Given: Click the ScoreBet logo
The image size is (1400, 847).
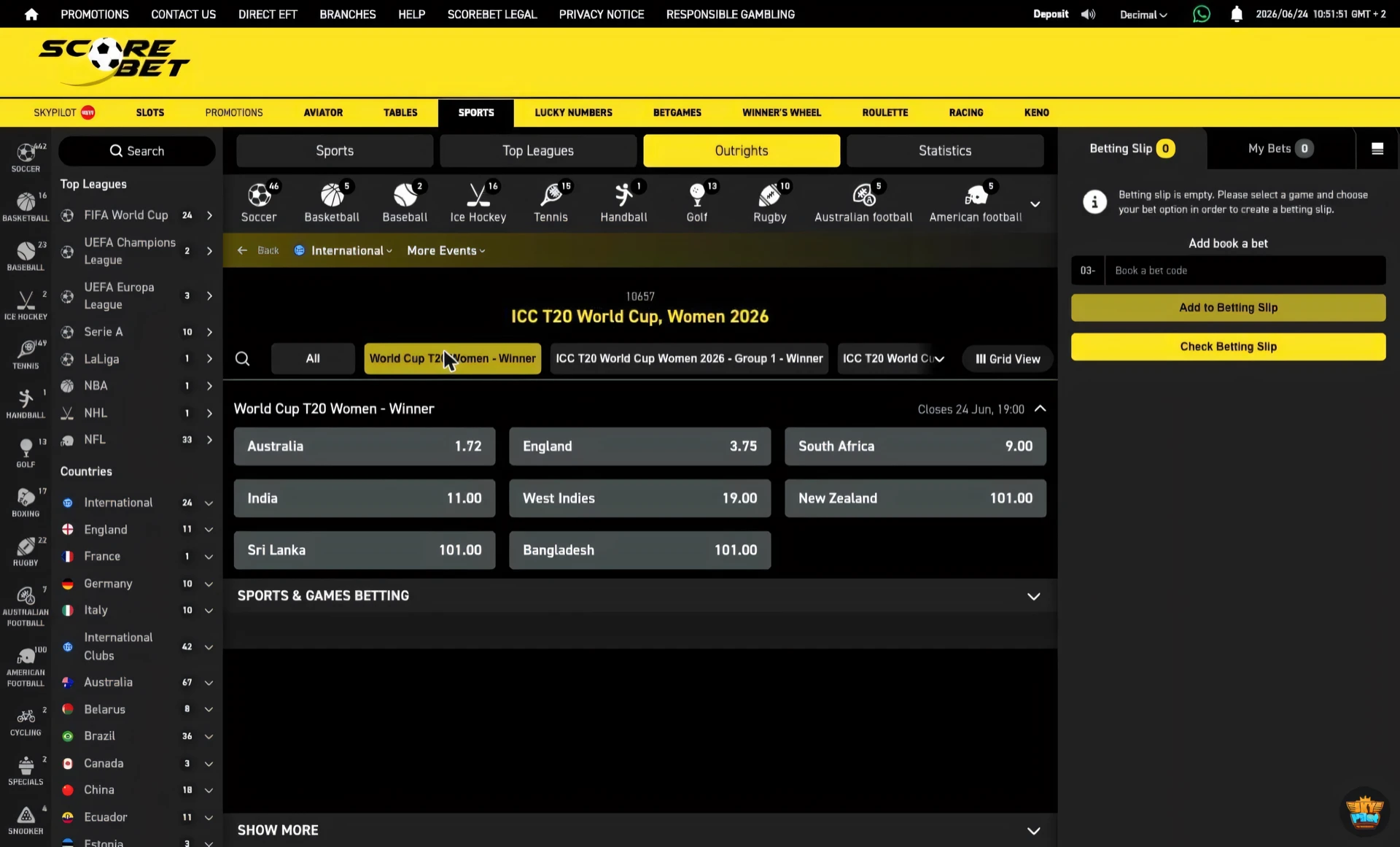Looking at the screenshot, I should 114,62.
